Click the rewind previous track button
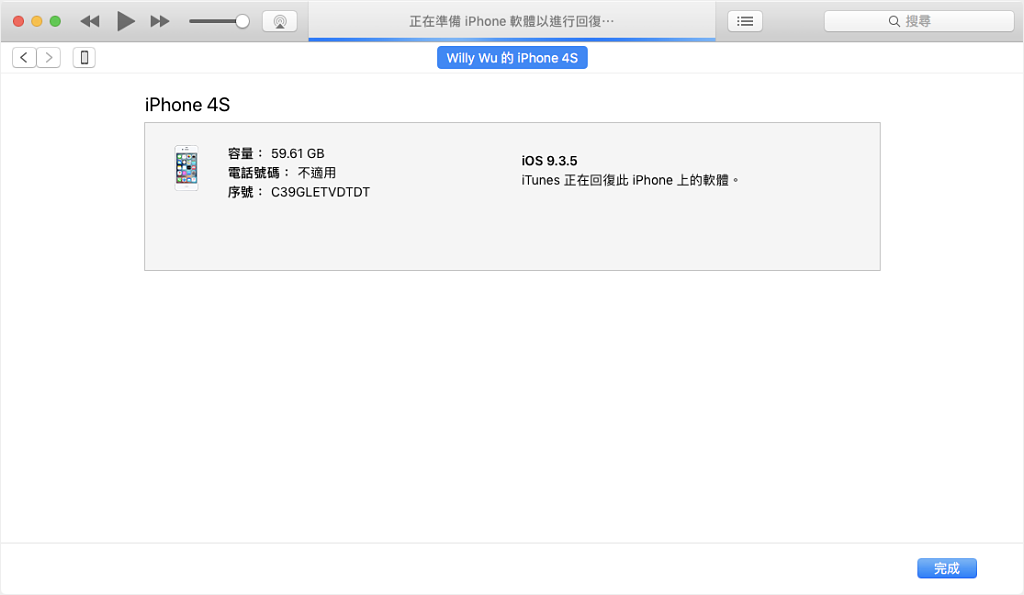 [x=89, y=22]
